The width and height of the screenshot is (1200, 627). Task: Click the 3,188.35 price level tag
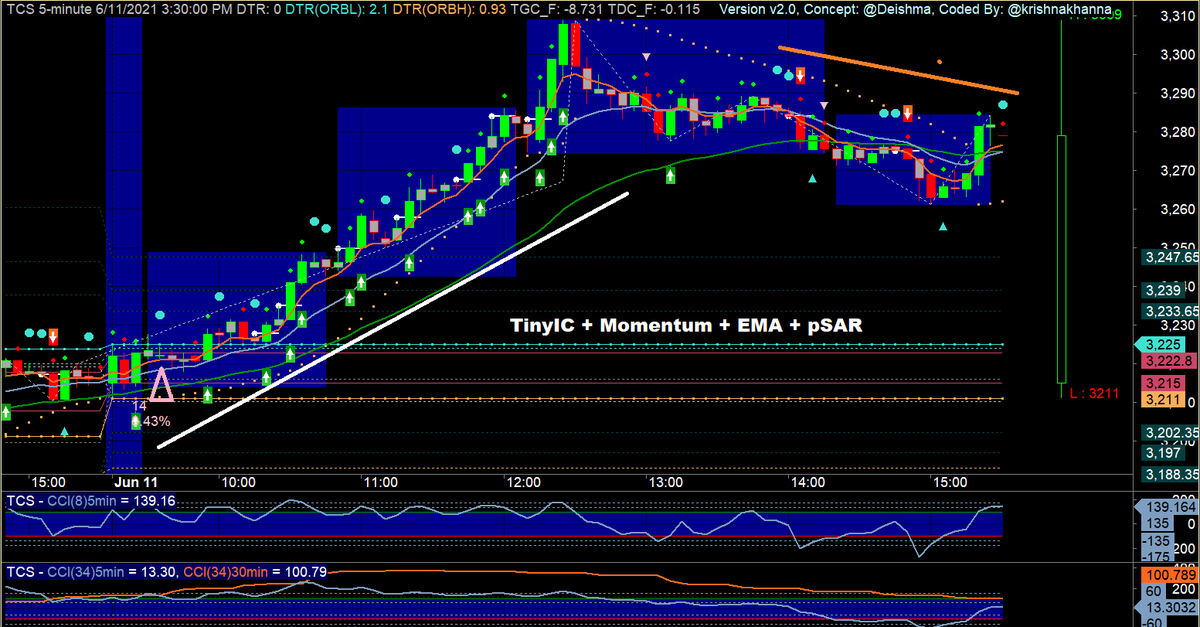(x=1170, y=473)
